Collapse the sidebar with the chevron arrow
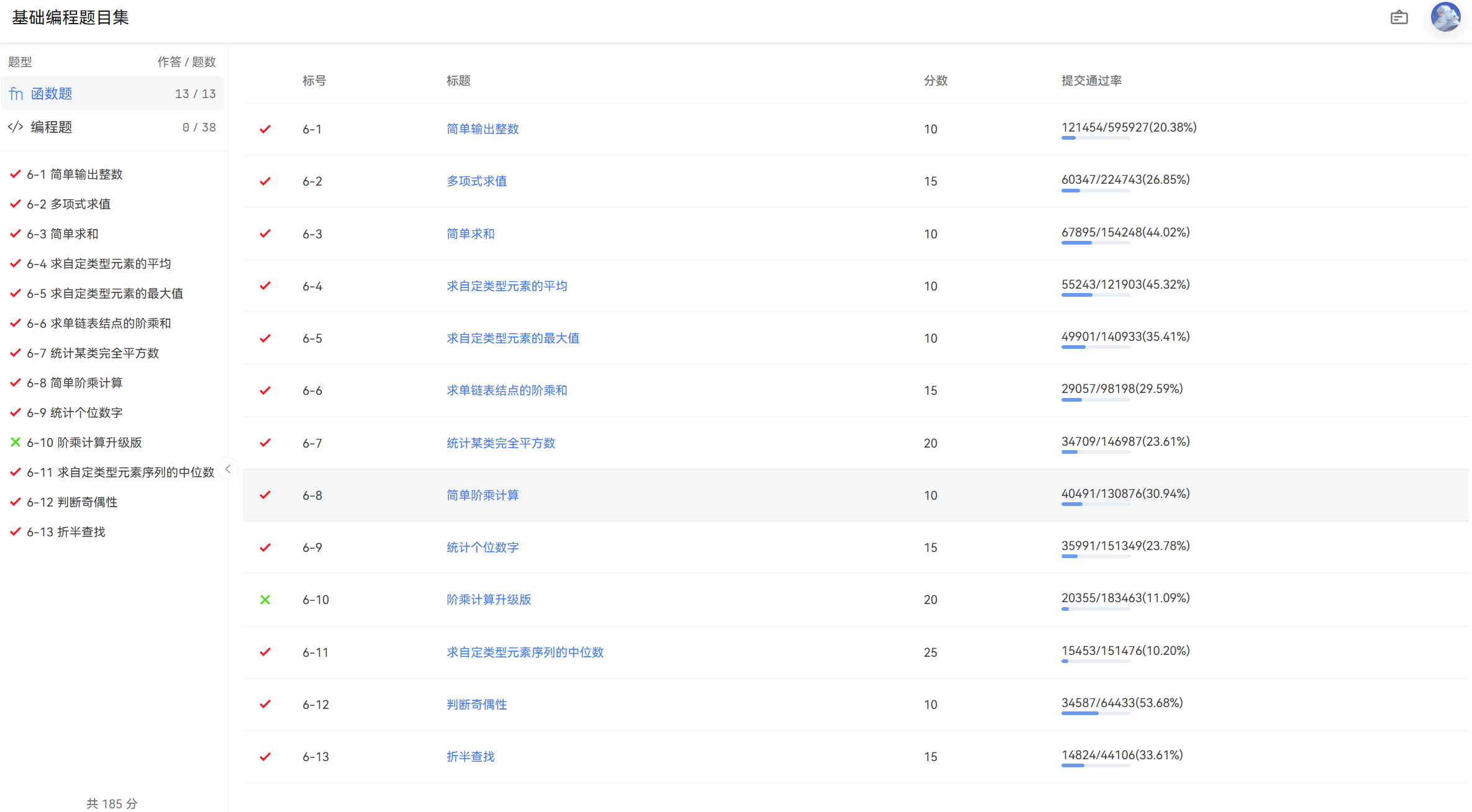Viewport: 1472px width, 812px height. [x=228, y=469]
